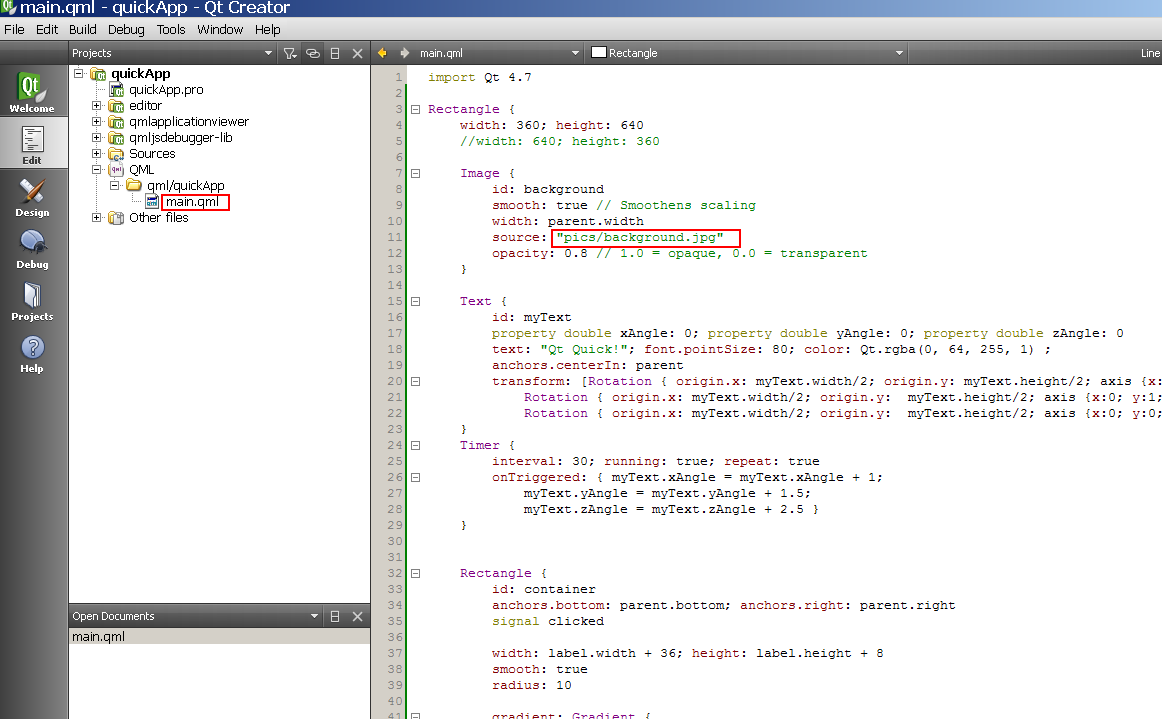The width and height of the screenshot is (1162, 719).
Task: Select the qmljsdebugger-lib tree item
Action: (x=181, y=138)
